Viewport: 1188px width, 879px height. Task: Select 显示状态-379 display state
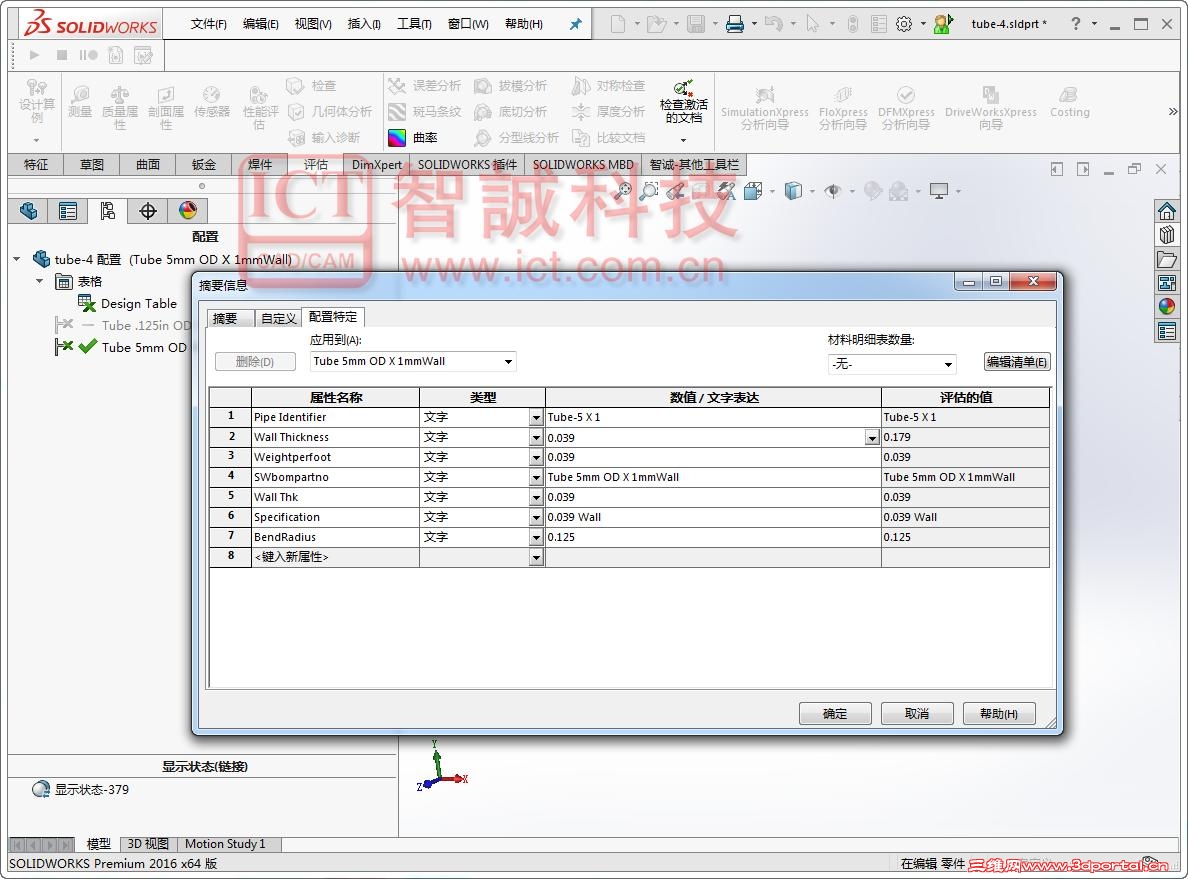pos(92,790)
